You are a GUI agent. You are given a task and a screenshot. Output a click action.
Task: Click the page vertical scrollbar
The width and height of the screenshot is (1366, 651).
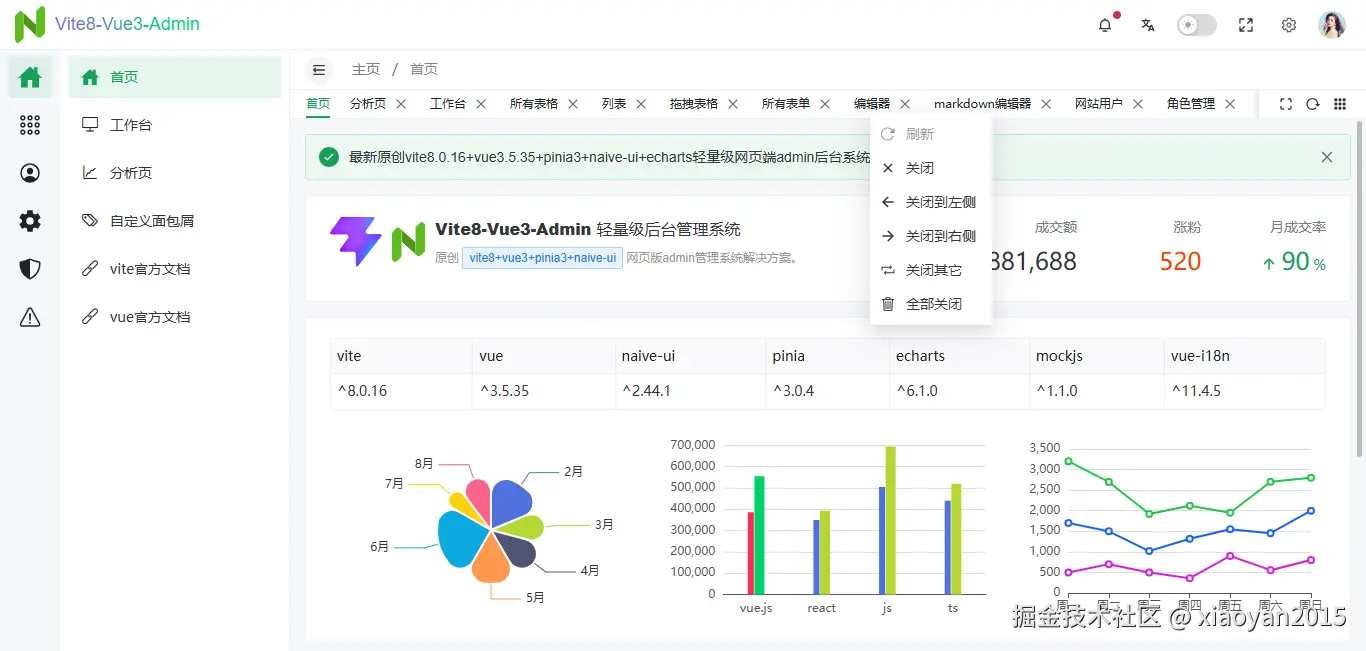tap(1359, 288)
